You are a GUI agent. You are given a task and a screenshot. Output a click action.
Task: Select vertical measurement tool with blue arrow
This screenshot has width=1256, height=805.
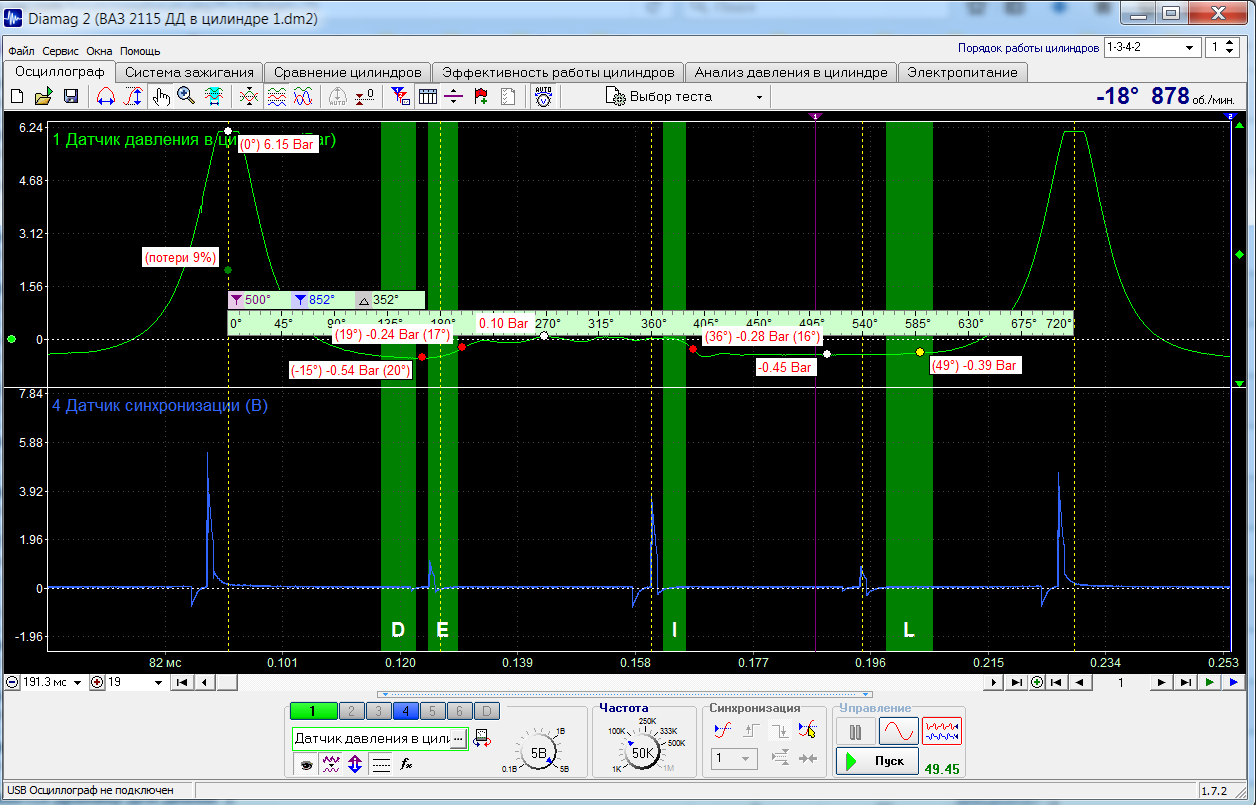pos(133,96)
